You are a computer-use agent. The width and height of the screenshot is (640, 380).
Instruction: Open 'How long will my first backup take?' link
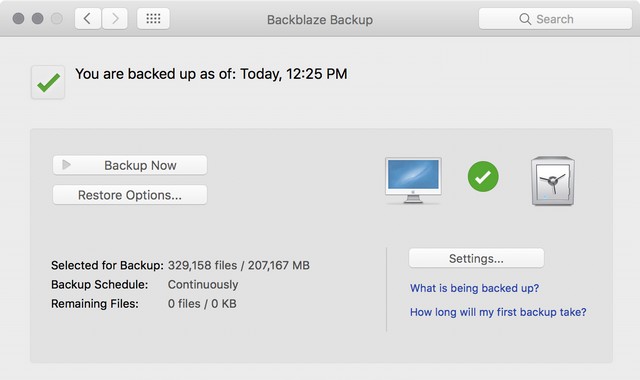click(498, 312)
